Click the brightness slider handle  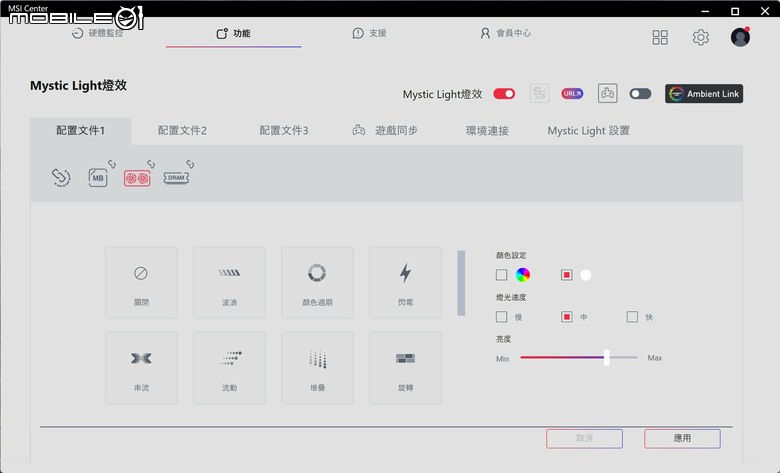click(x=606, y=358)
